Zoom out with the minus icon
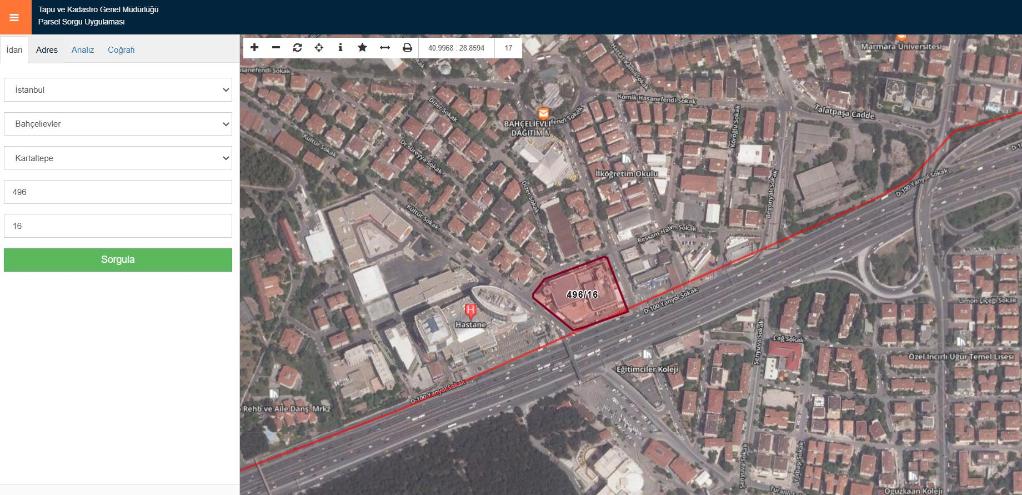1022x495 pixels. click(276, 47)
